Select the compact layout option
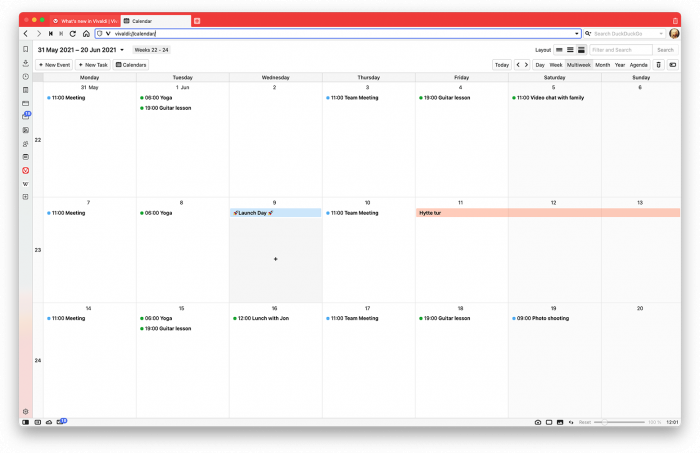Viewport: 700px width, 453px height. [570, 50]
